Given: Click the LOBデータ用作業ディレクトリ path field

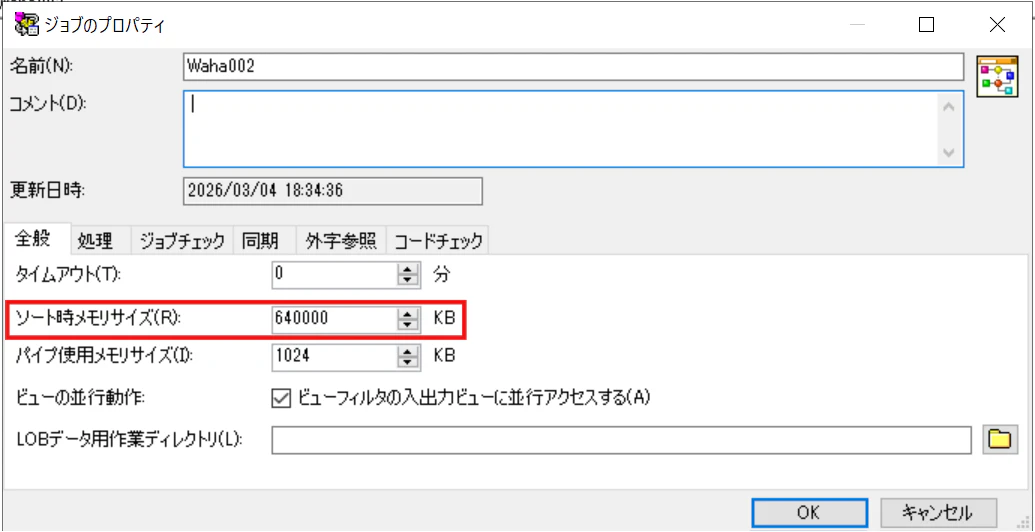Looking at the screenshot, I should click(622, 440).
